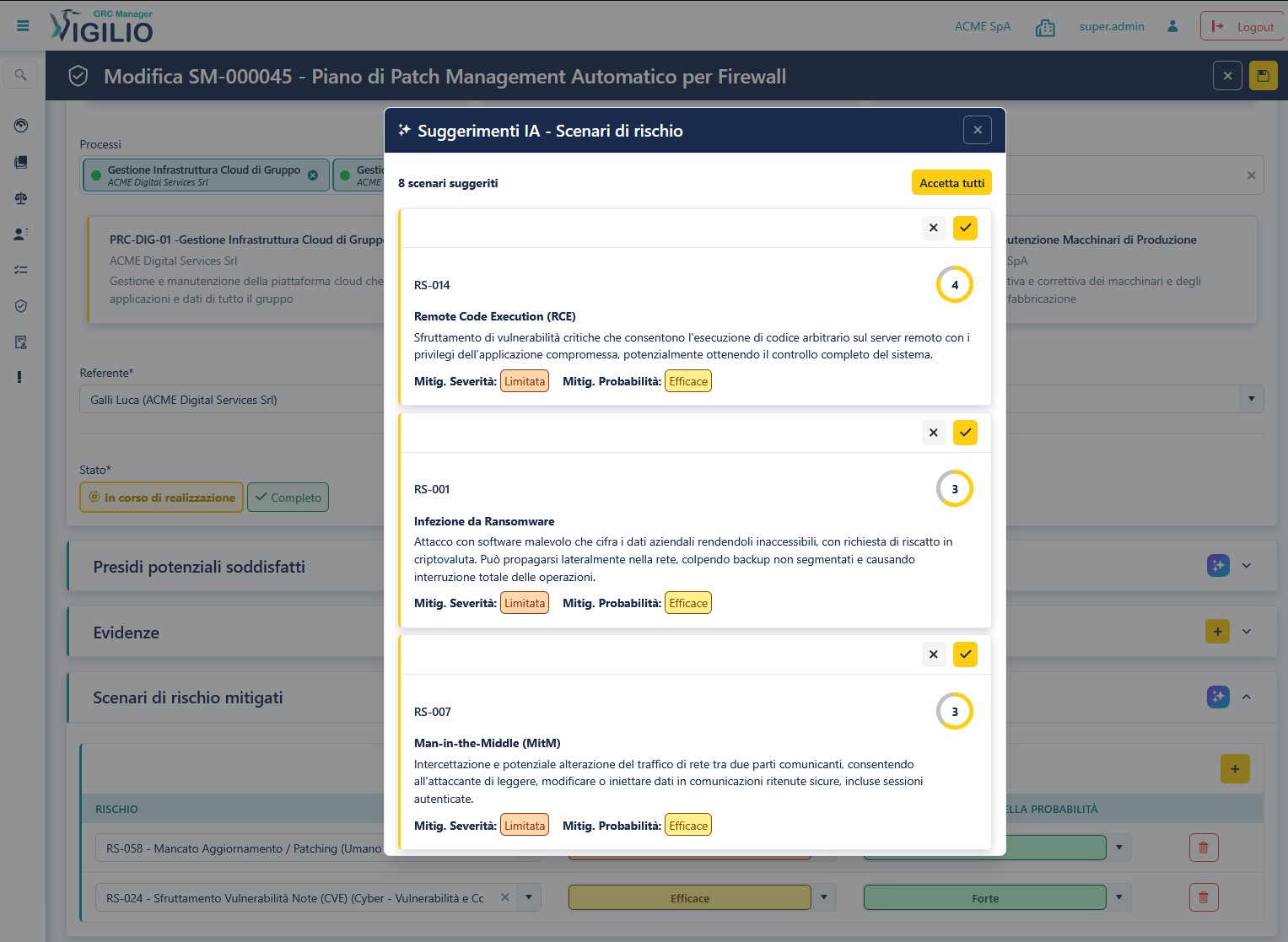Viewport: 1288px width, 942px height.
Task: Click the company building icon in header
Action: click(1045, 27)
